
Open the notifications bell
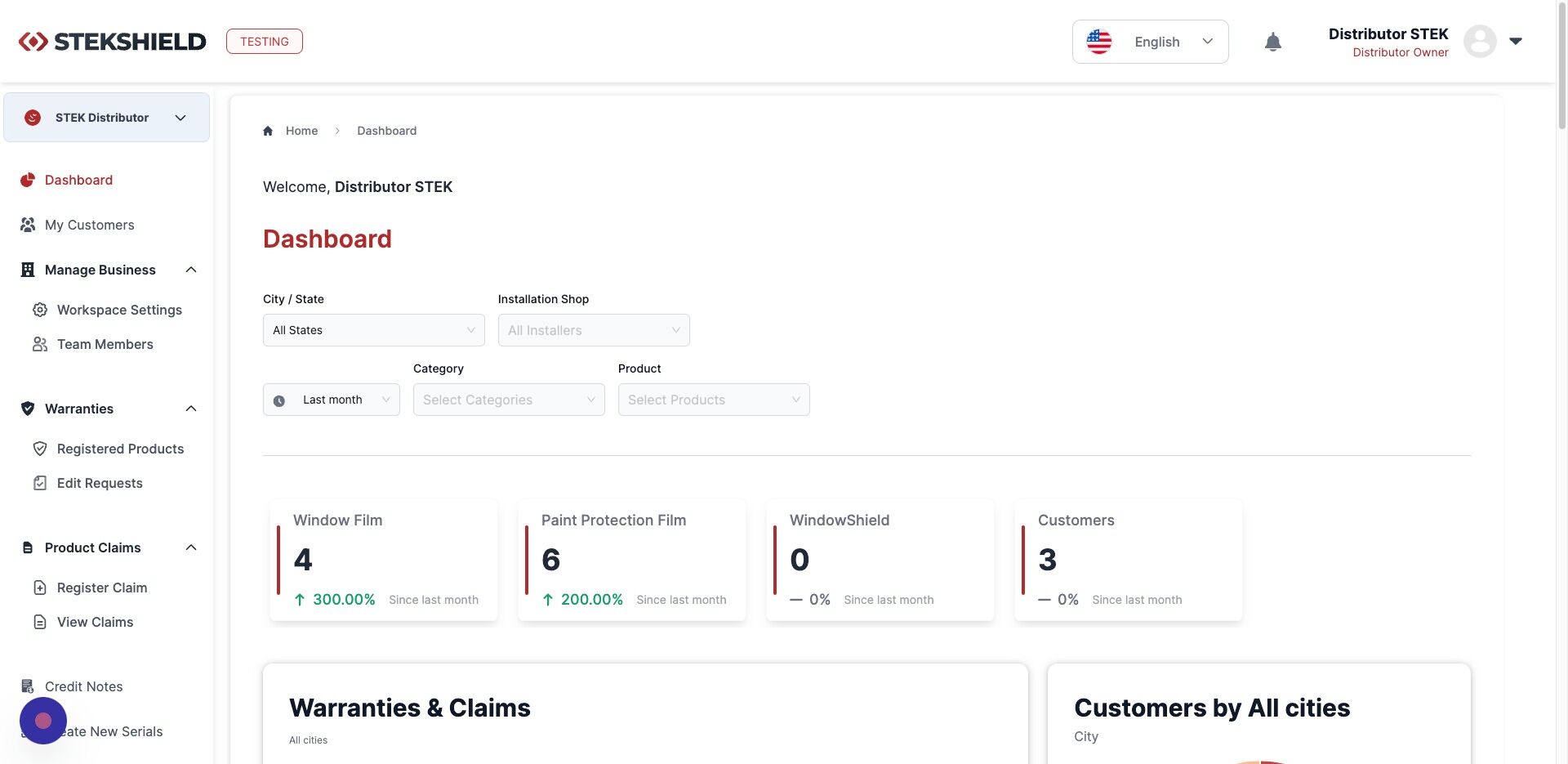1272,42
